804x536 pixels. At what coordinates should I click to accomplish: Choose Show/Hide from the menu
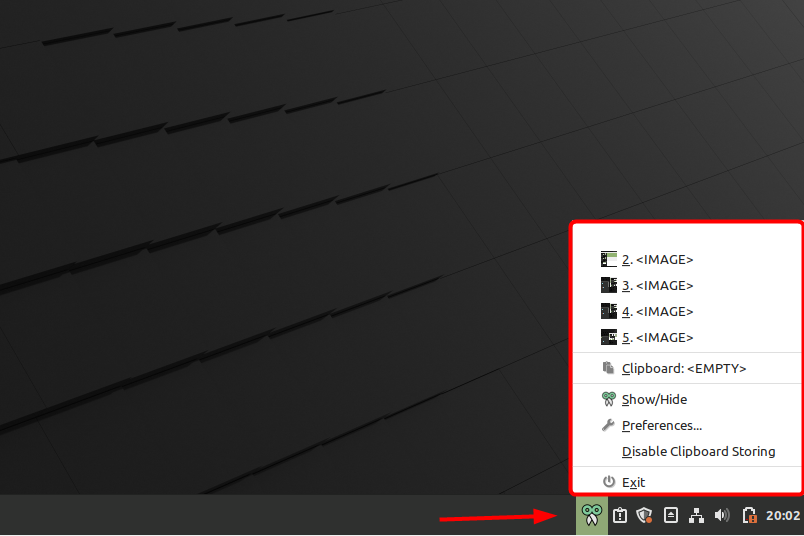687,399
